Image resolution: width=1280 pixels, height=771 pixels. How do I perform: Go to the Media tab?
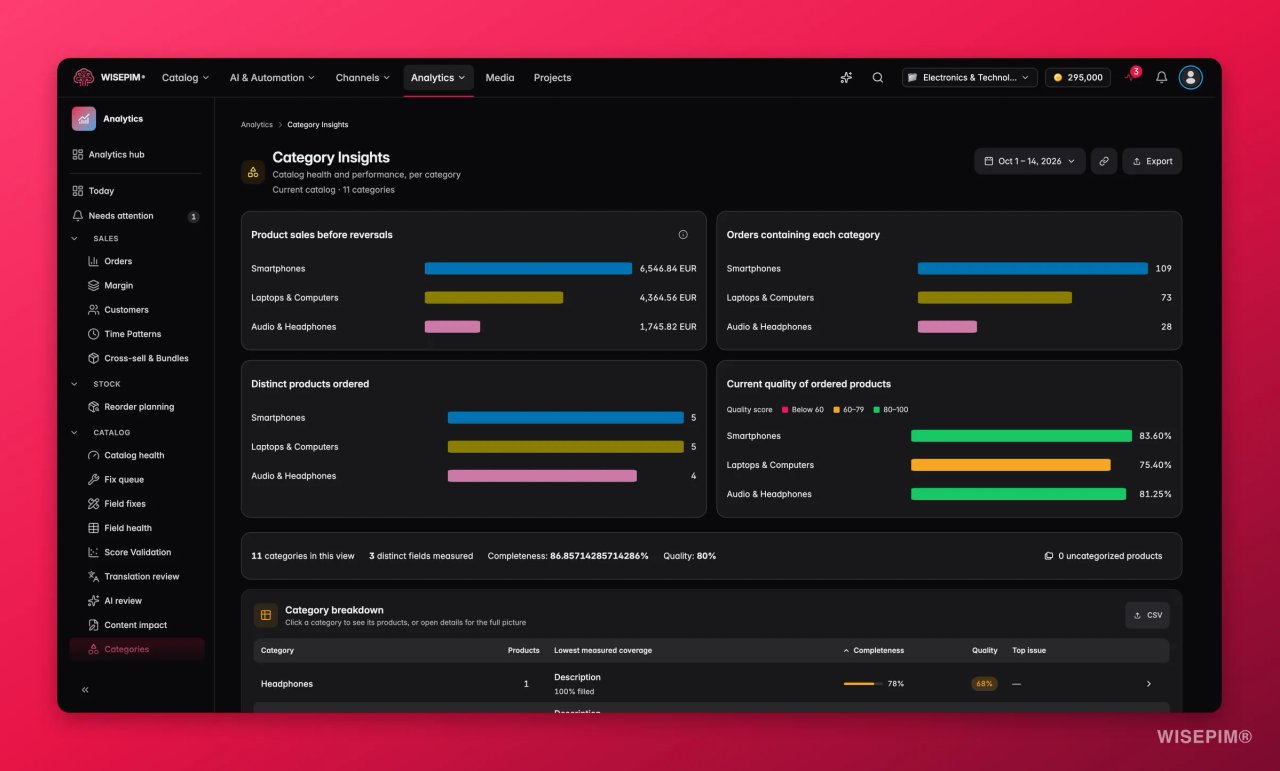(500, 77)
